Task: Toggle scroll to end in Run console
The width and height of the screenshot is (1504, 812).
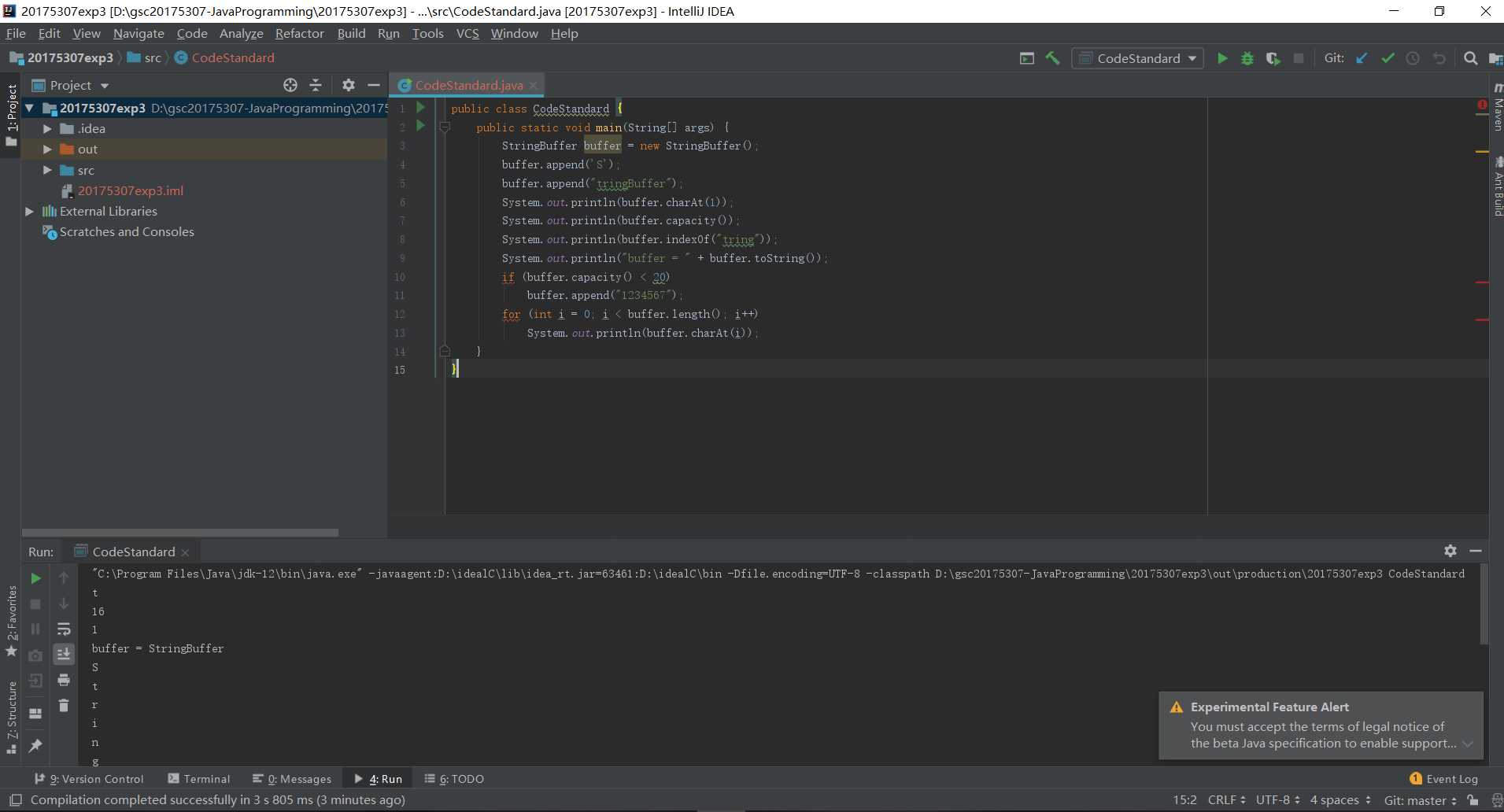Action: pyautogui.click(x=64, y=654)
